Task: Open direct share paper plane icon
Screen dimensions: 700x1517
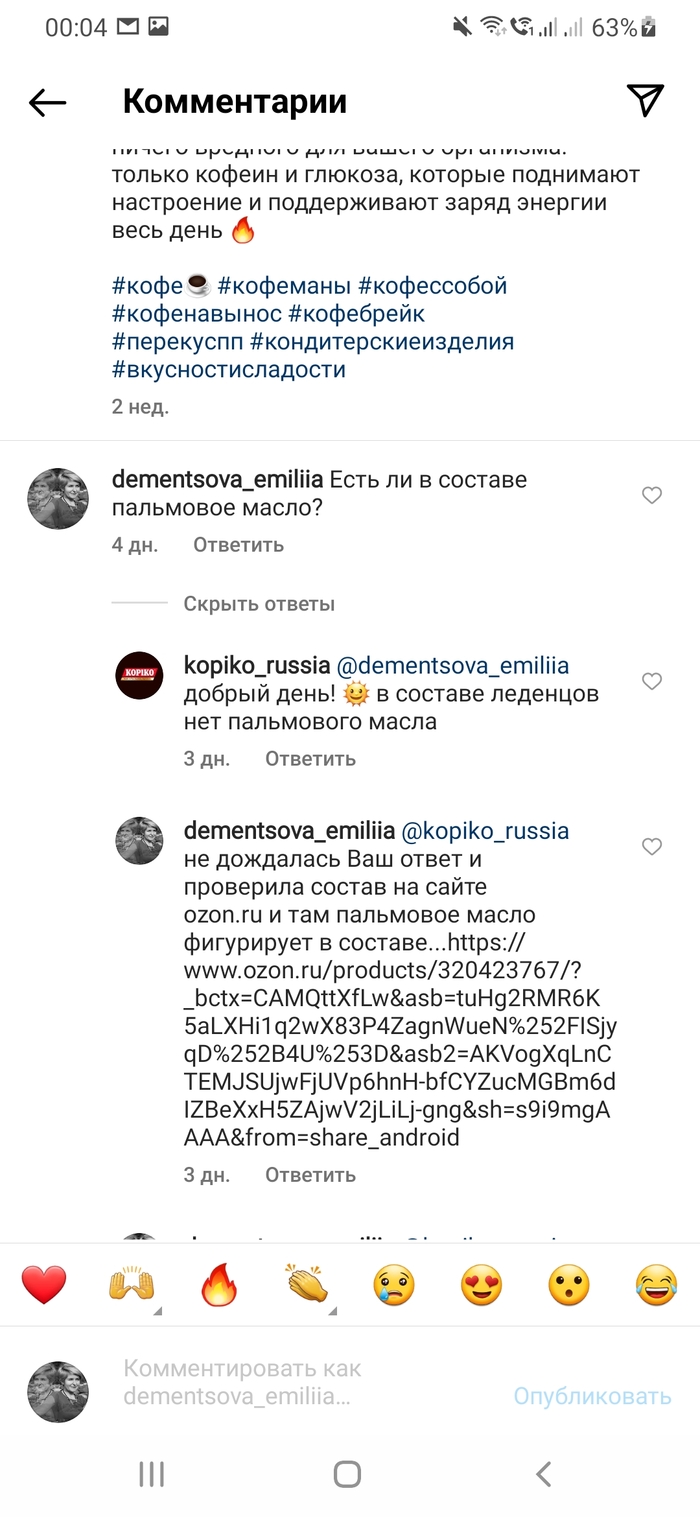Action: click(x=645, y=100)
